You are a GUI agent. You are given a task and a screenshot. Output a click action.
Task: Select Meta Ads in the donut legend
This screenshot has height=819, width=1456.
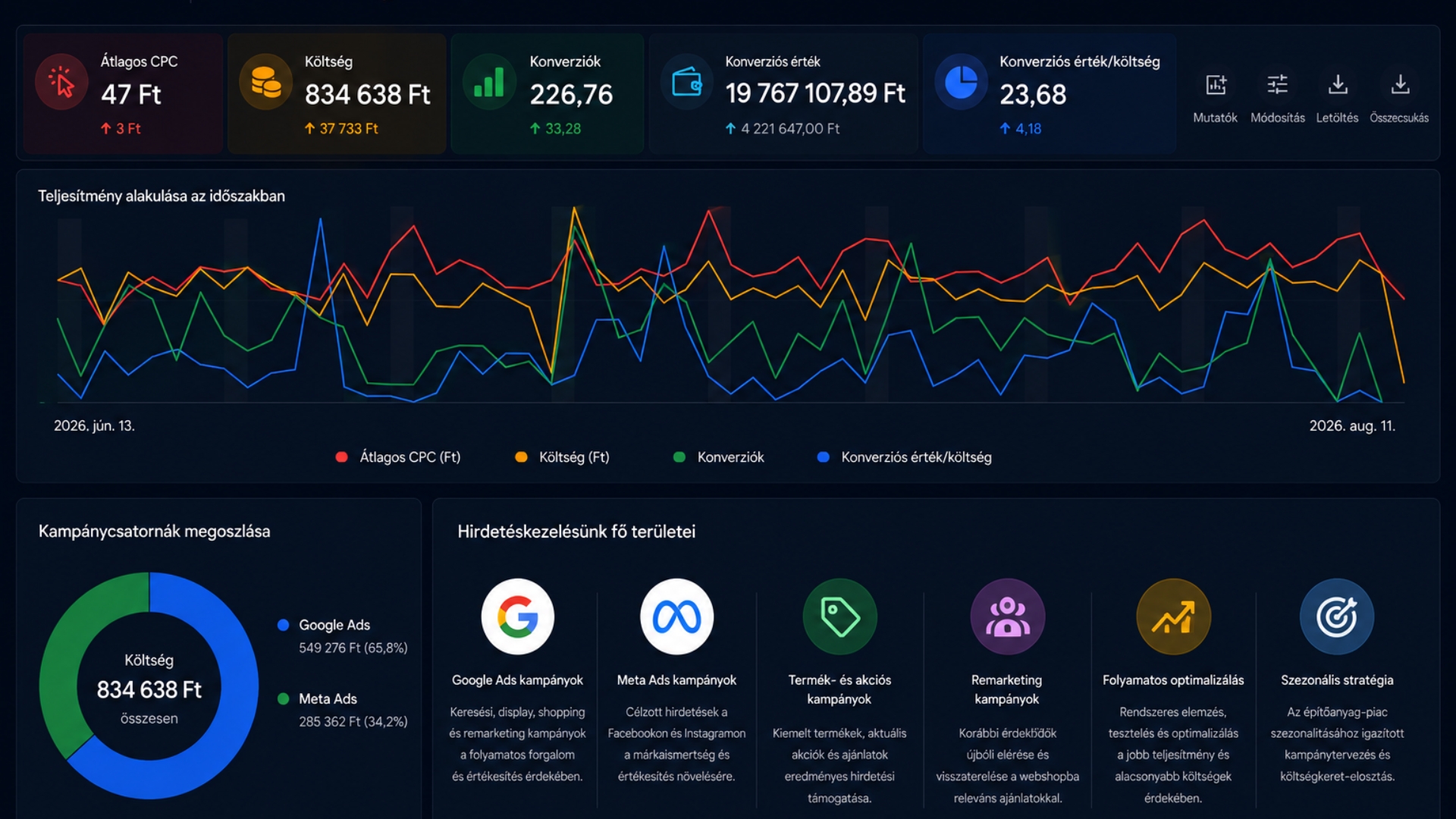coord(328,698)
